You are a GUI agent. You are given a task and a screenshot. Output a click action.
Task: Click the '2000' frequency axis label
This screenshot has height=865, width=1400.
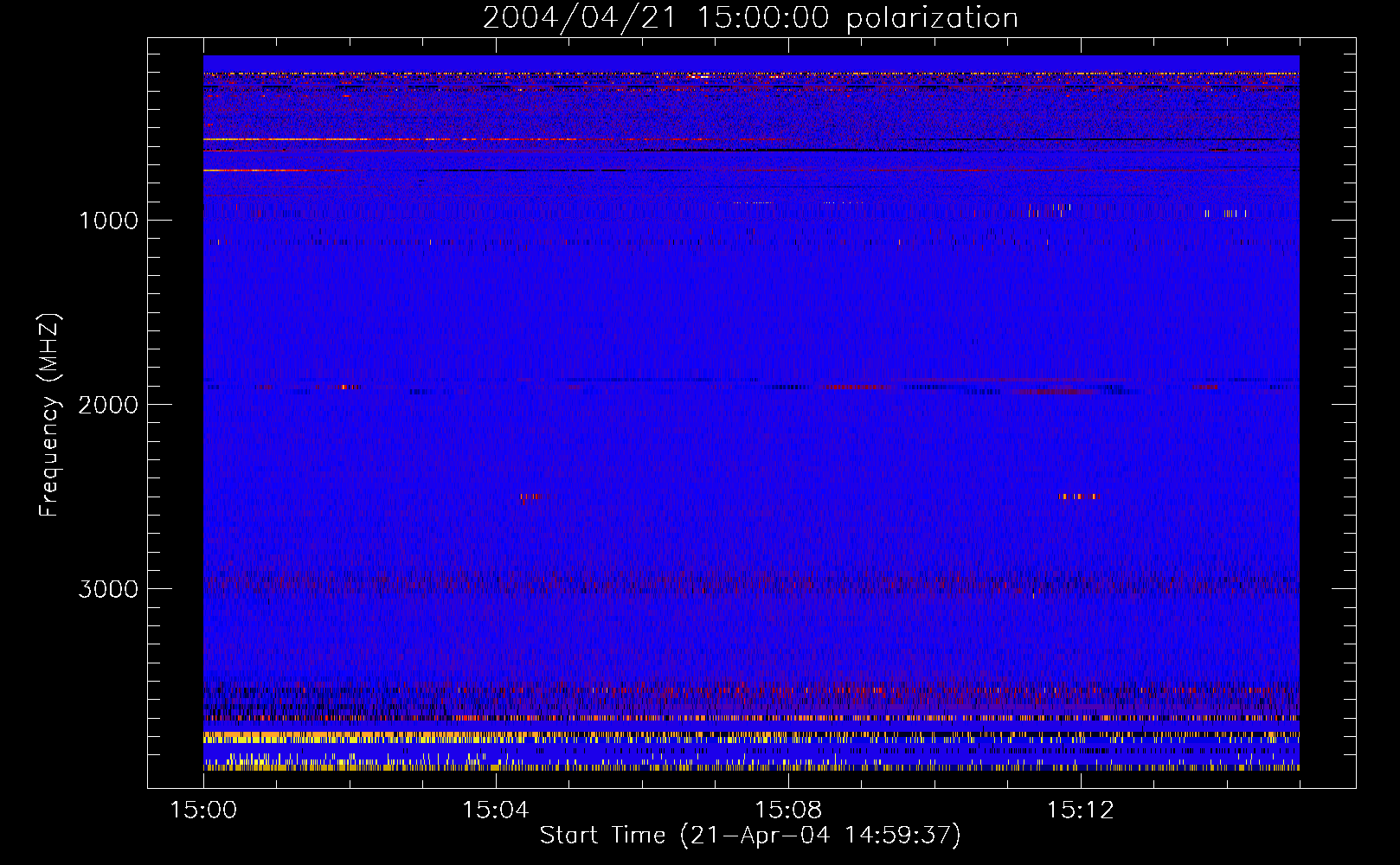click(x=108, y=405)
